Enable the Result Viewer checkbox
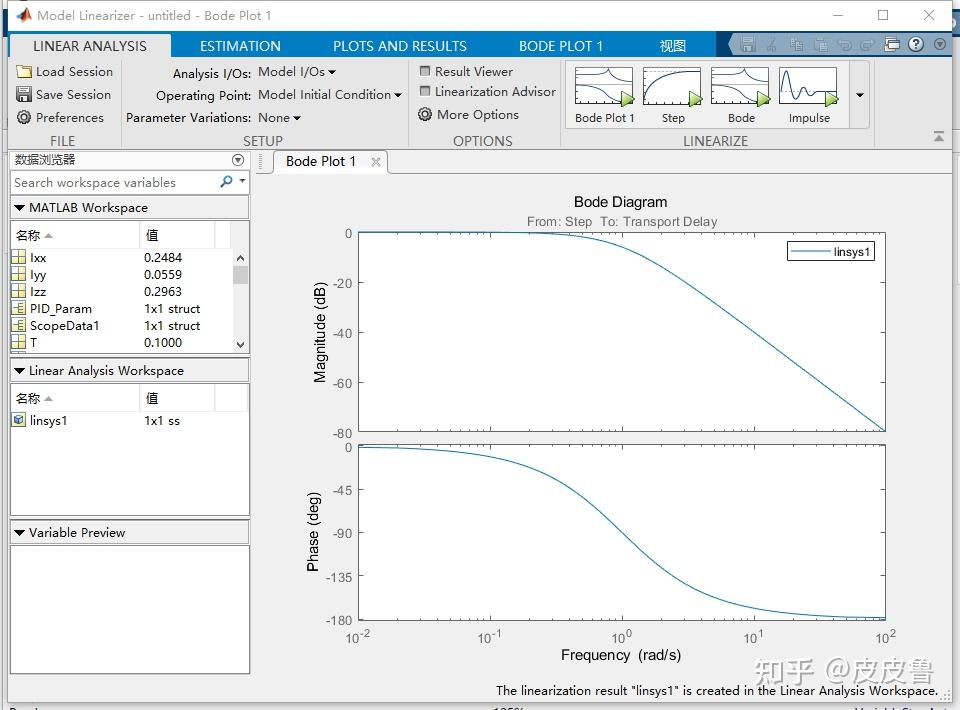 426,71
